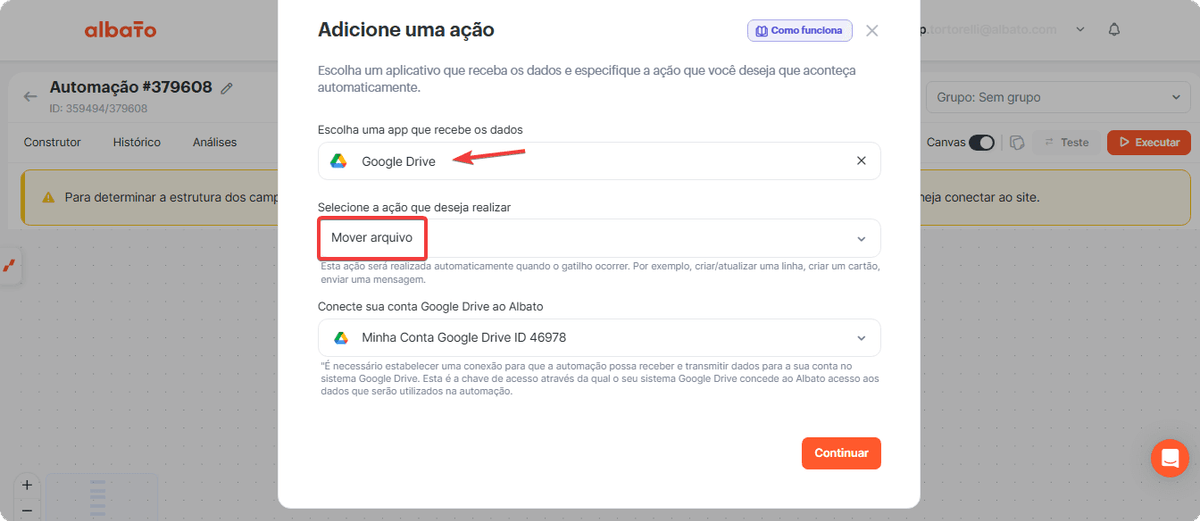Close the Adicione uma ação dialog
The image size is (1200, 521).
click(872, 31)
